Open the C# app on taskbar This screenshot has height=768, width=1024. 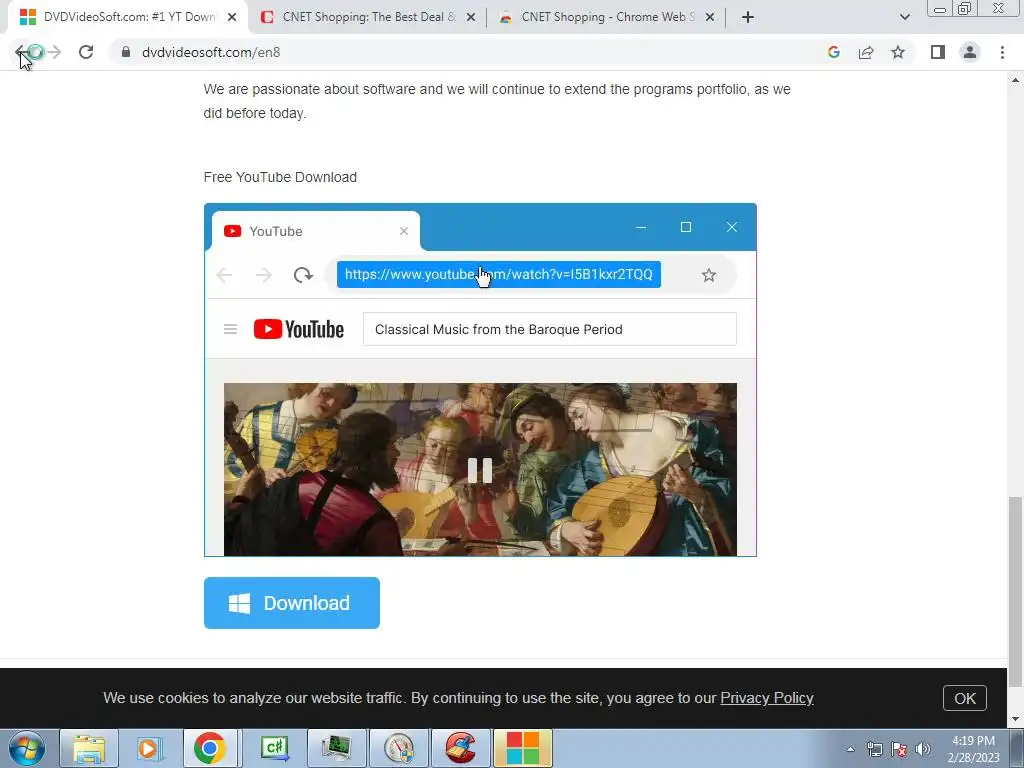[x=275, y=748]
